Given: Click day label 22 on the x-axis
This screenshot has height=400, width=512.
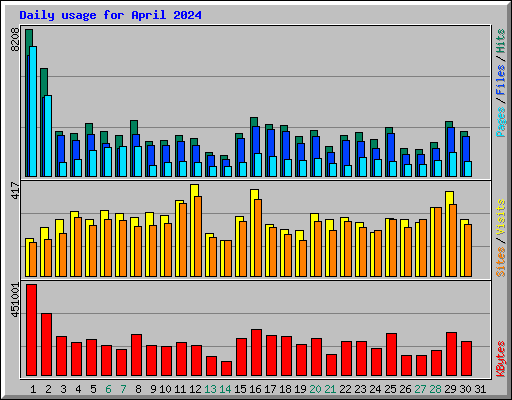Looking at the screenshot, I should click(345, 389).
